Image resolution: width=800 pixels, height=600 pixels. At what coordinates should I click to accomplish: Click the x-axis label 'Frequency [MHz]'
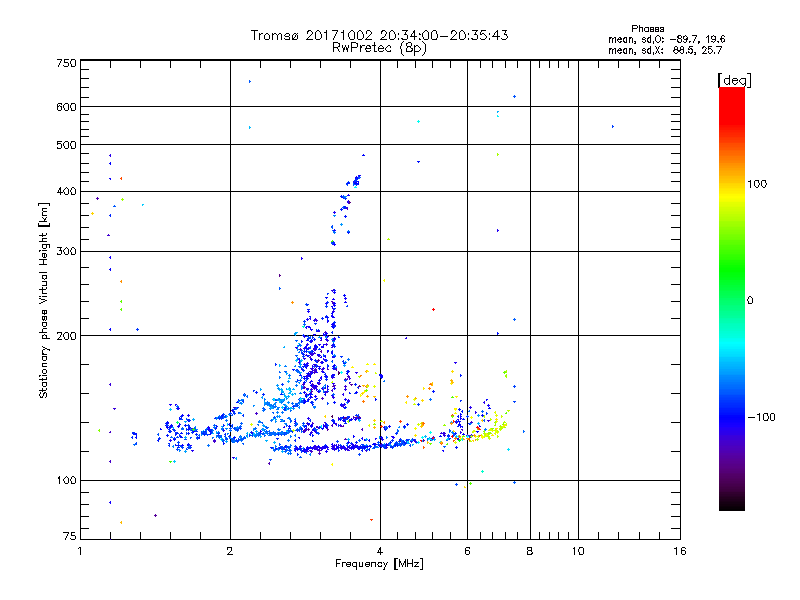point(379,564)
